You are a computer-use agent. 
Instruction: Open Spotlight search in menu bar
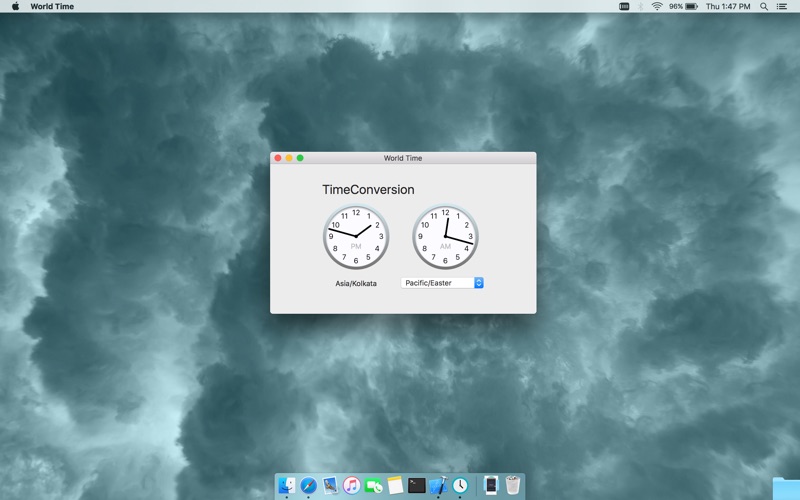click(x=764, y=6)
